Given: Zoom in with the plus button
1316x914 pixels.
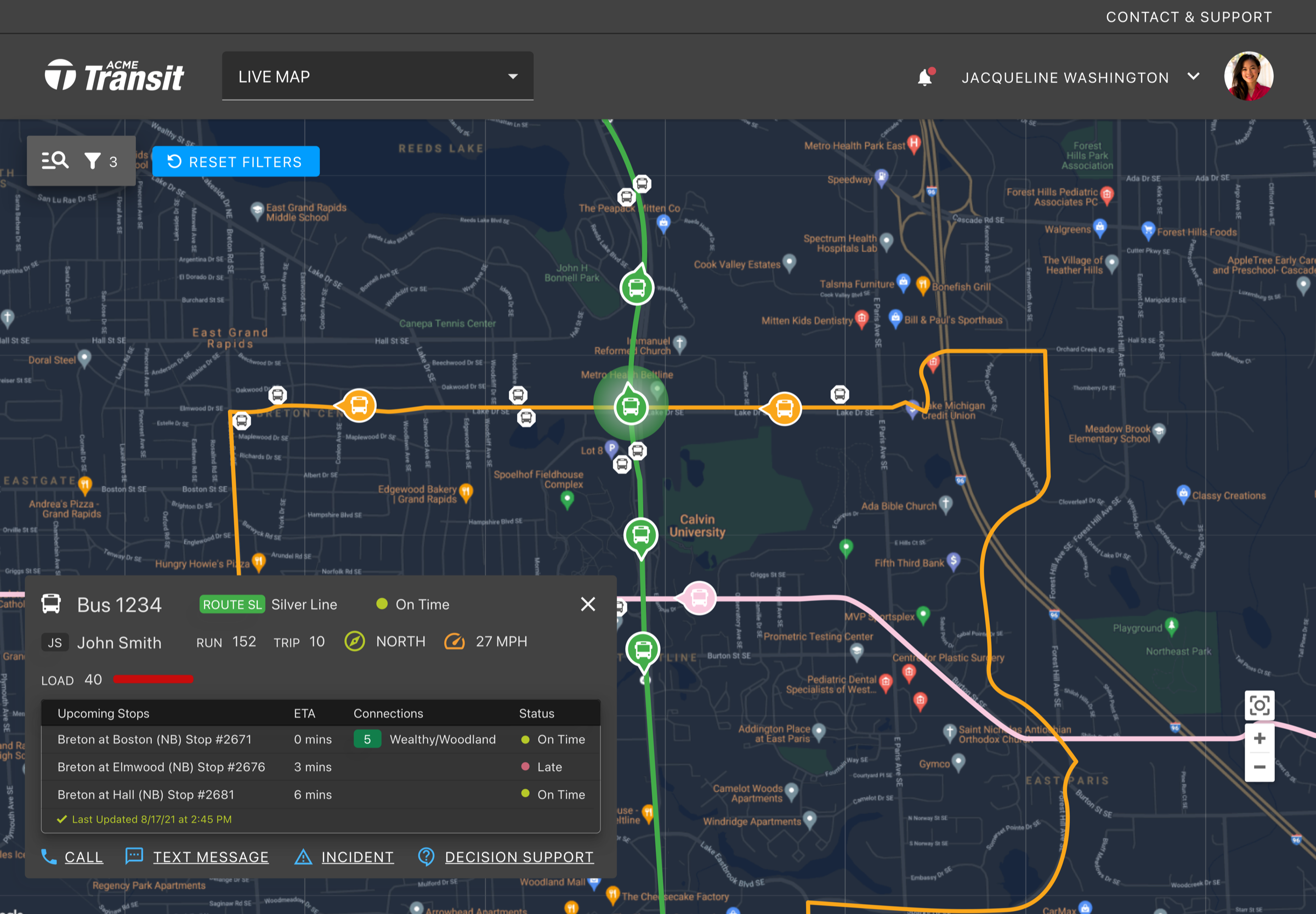Looking at the screenshot, I should tap(1260, 739).
